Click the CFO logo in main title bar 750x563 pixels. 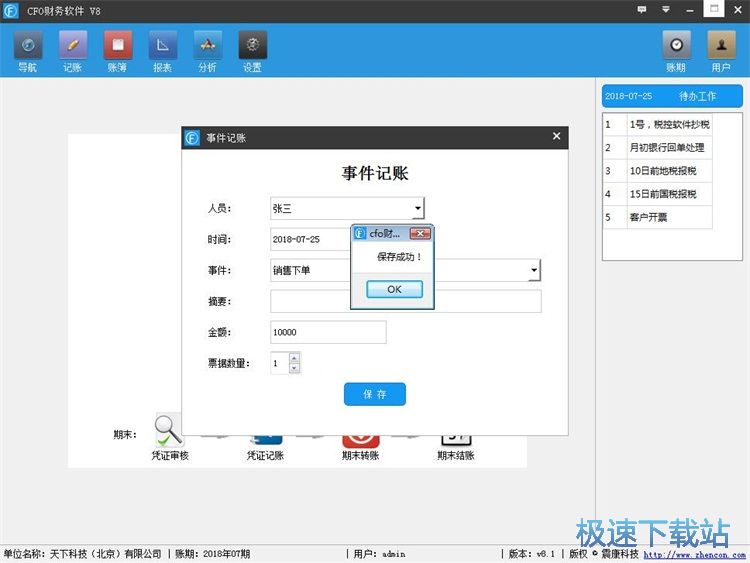pyautogui.click(x=11, y=11)
